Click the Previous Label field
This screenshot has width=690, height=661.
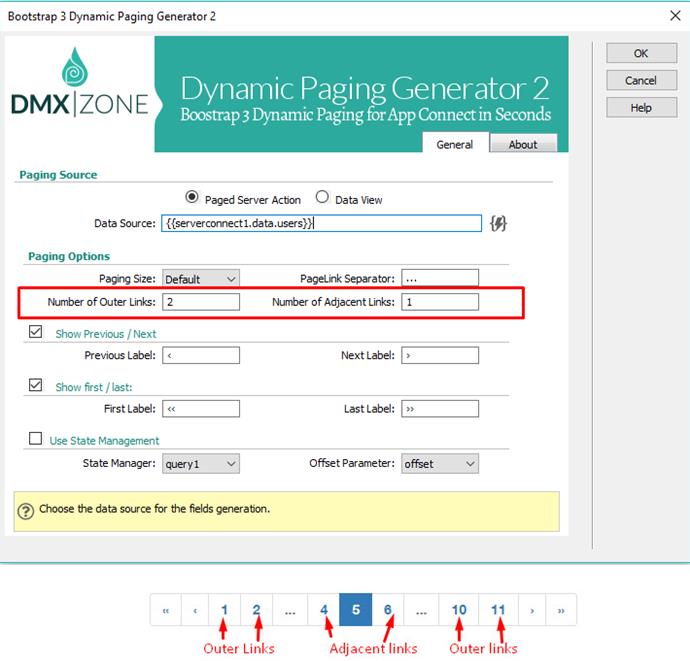[x=201, y=355]
